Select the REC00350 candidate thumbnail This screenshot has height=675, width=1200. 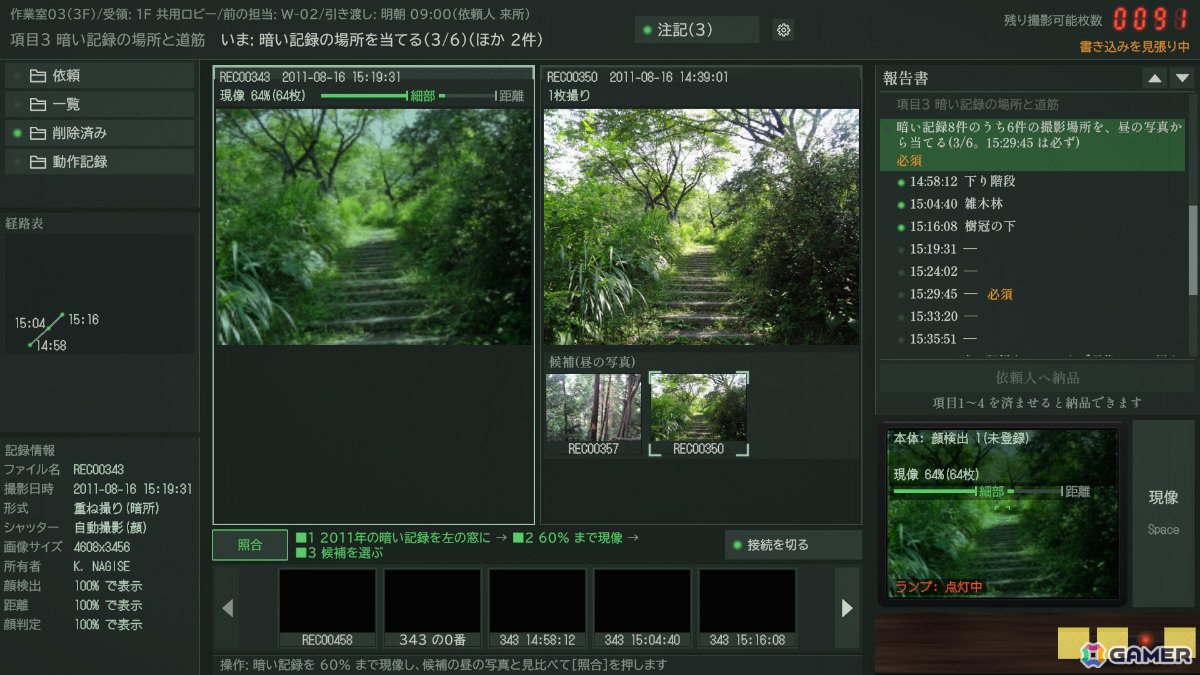[699, 414]
